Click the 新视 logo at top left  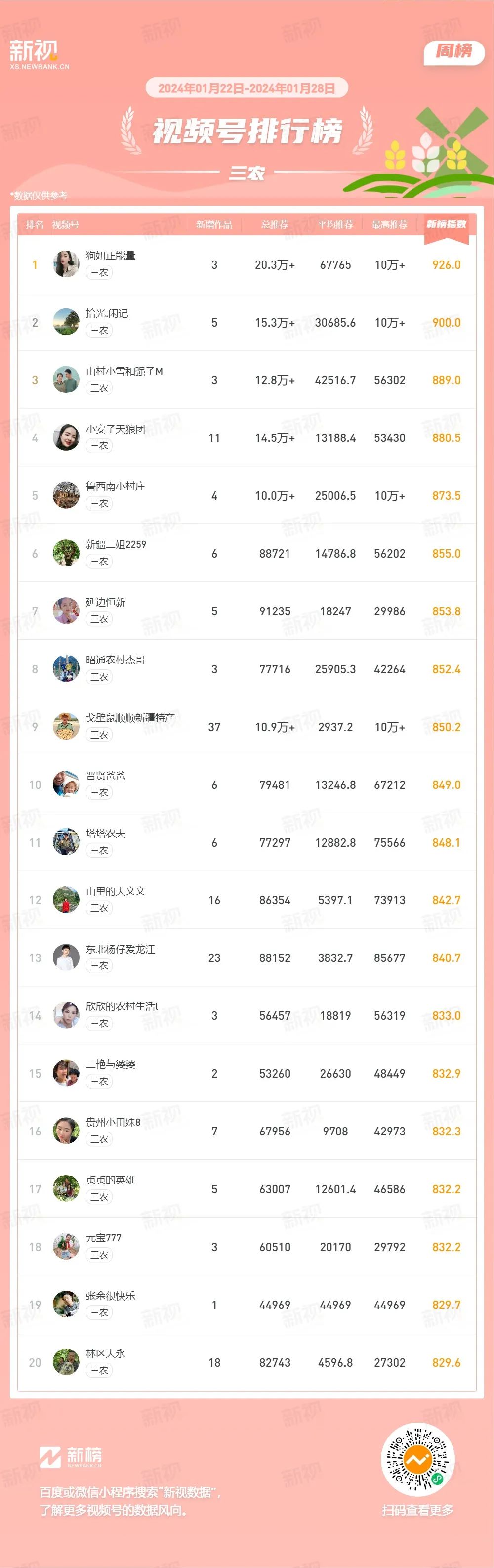[39, 54]
